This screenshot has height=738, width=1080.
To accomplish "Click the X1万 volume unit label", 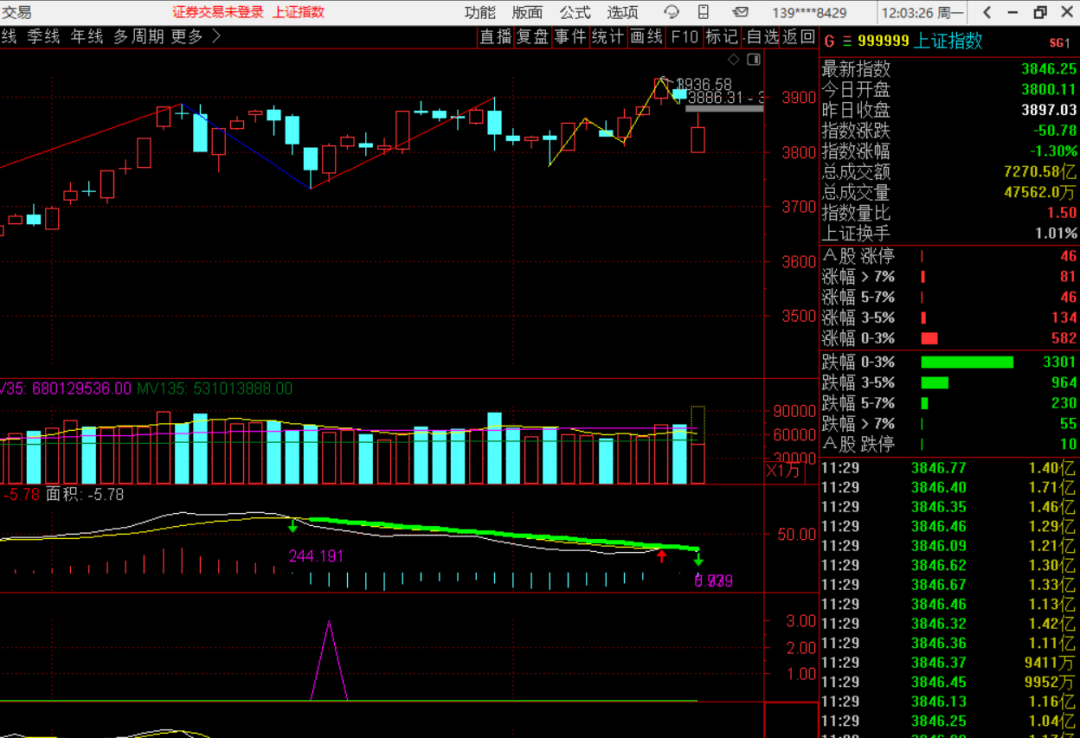I will click(783, 471).
